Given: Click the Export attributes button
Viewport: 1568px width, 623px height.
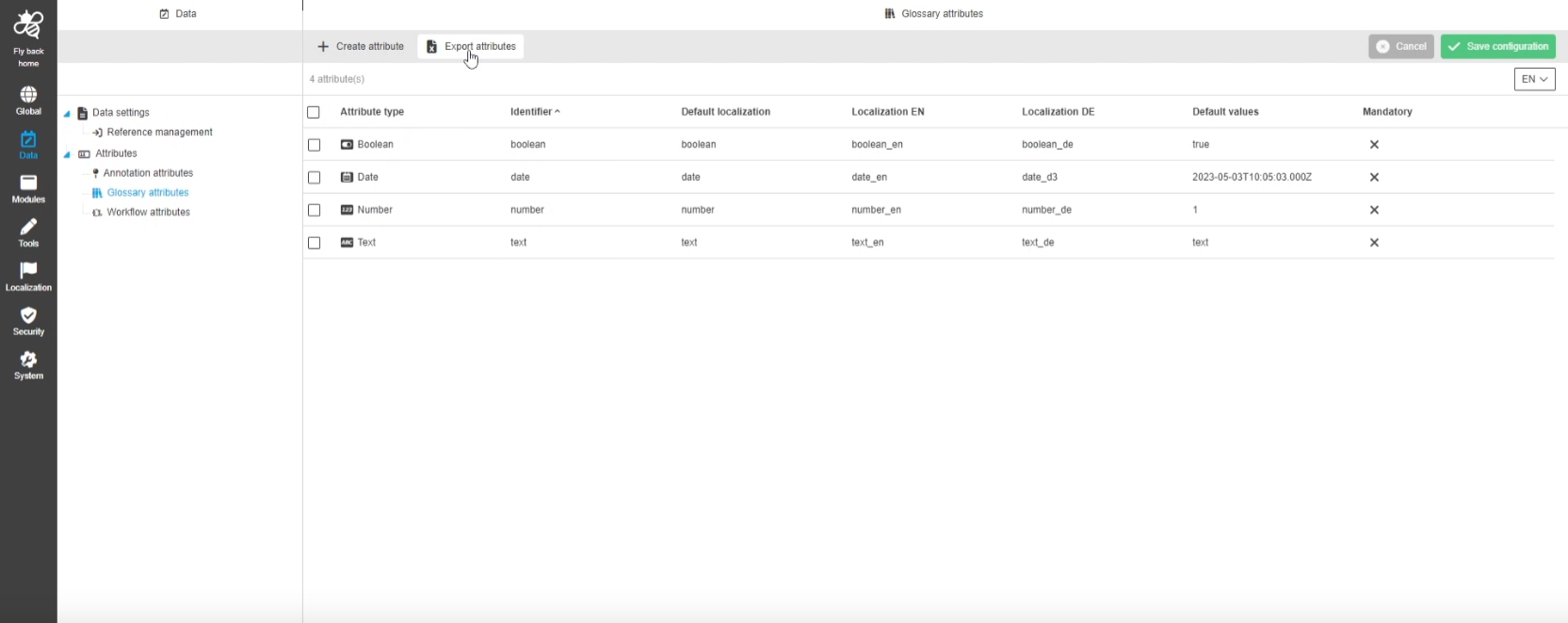Looking at the screenshot, I should (x=471, y=46).
